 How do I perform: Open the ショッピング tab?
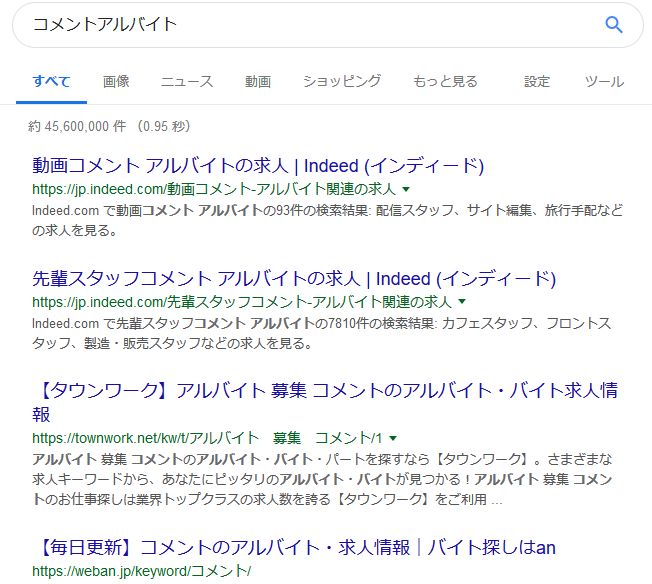[342, 81]
